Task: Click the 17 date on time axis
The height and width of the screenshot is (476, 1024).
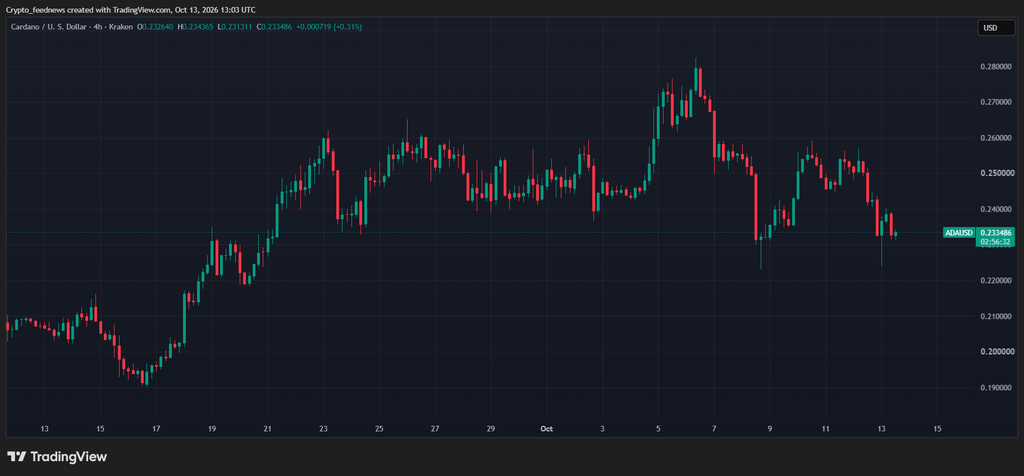Action: [156, 429]
